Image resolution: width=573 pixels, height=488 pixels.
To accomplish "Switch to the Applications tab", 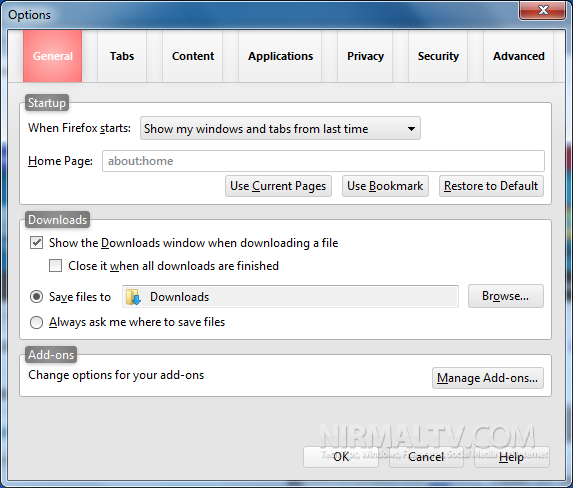I will click(x=280, y=56).
